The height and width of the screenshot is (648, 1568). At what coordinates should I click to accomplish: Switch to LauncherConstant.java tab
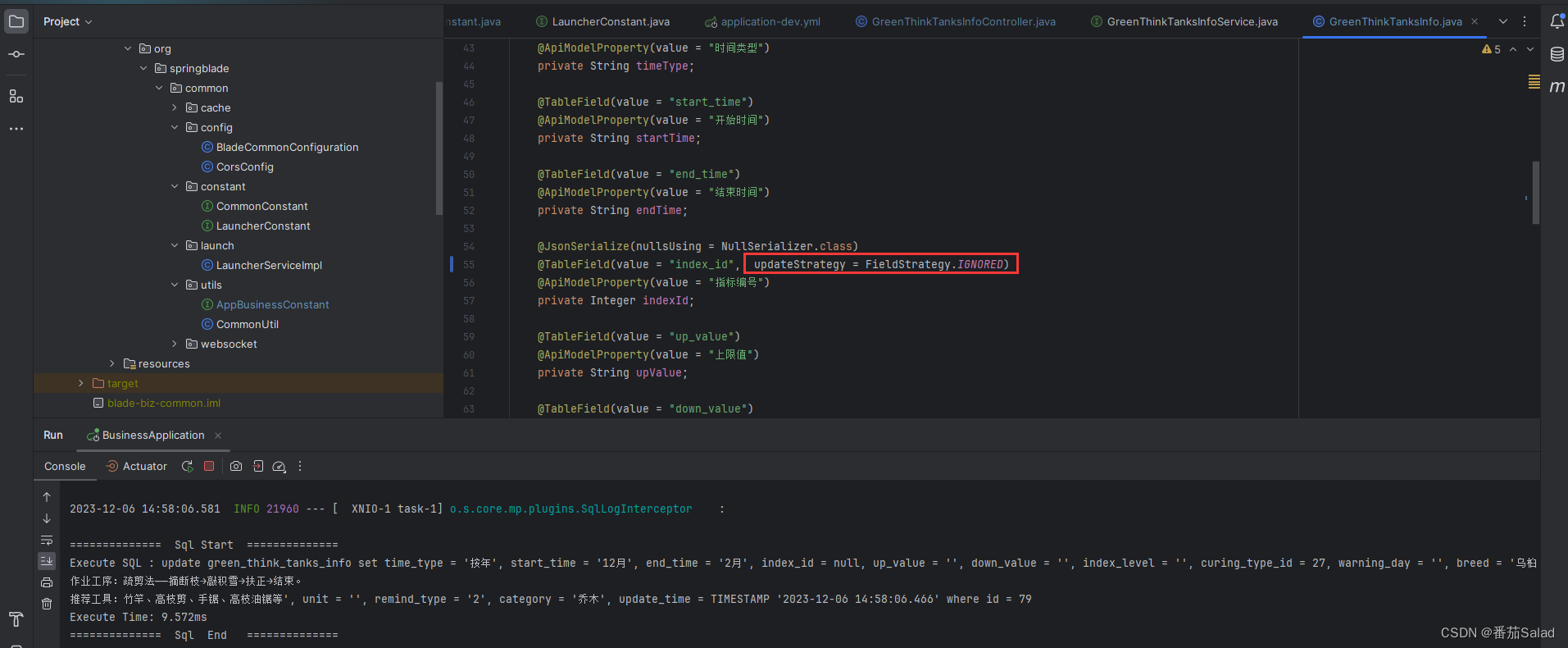pyautogui.click(x=602, y=21)
